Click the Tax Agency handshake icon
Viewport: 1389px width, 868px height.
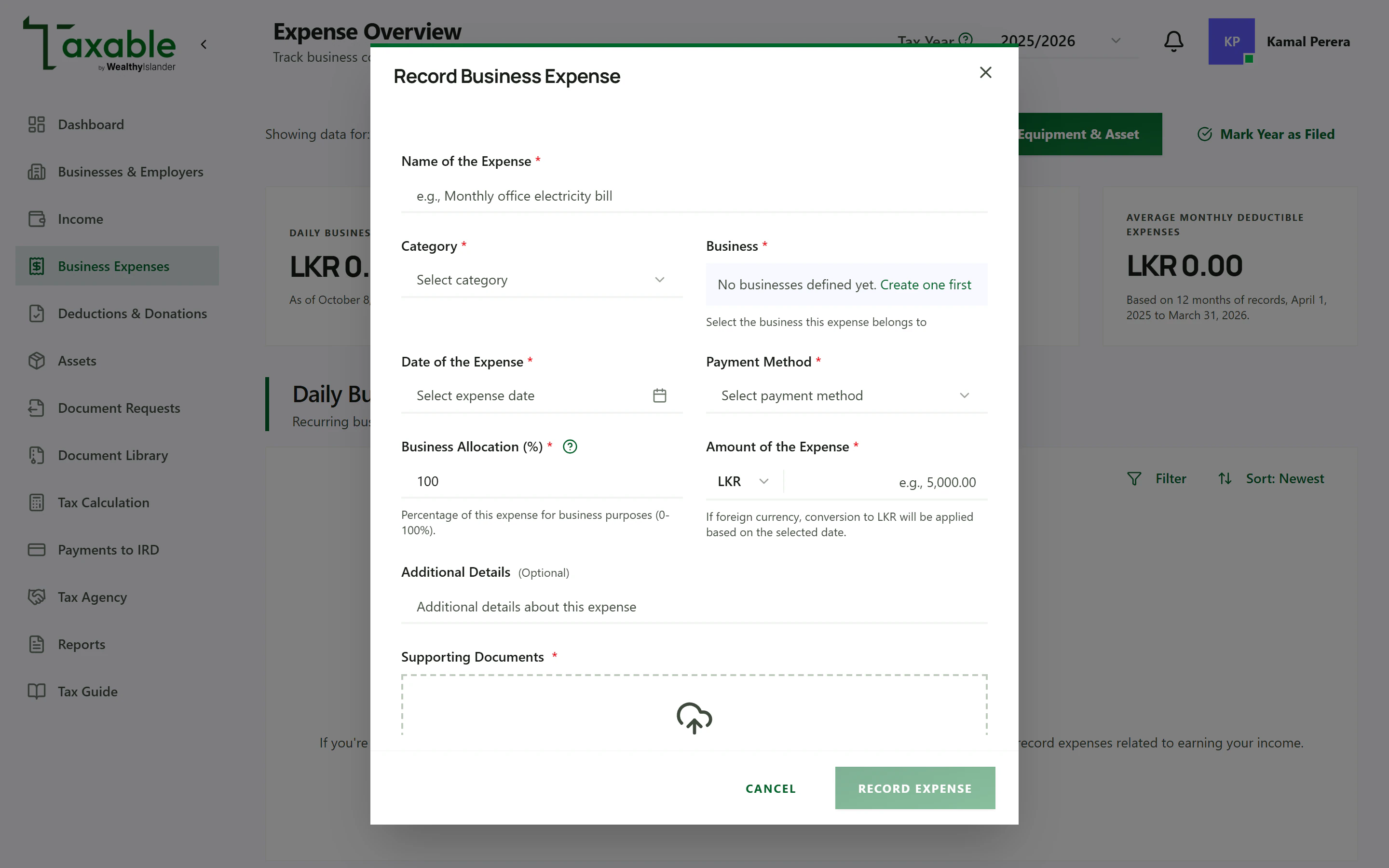(36, 597)
